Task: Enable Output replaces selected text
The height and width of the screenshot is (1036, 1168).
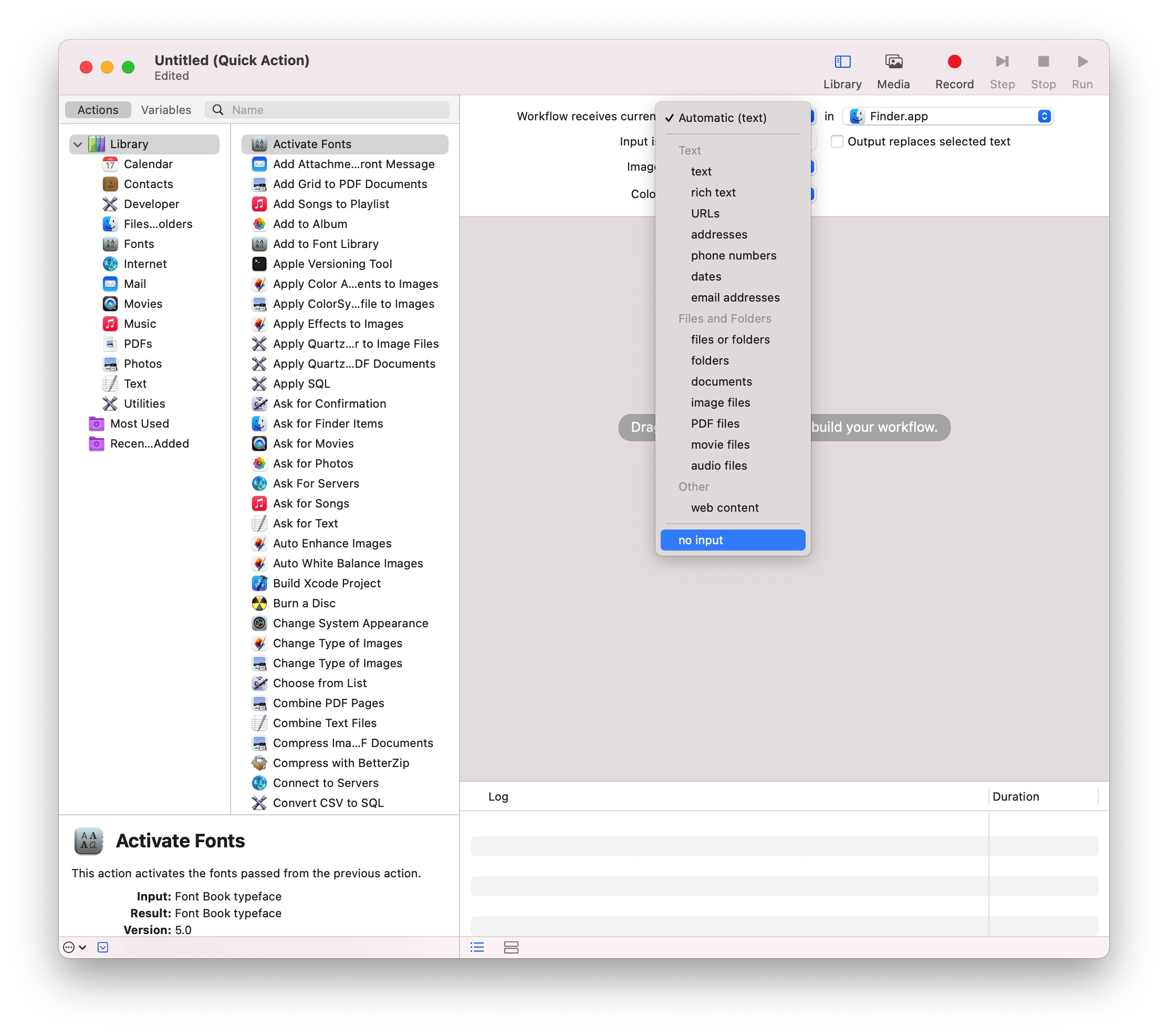Action: click(x=837, y=141)
